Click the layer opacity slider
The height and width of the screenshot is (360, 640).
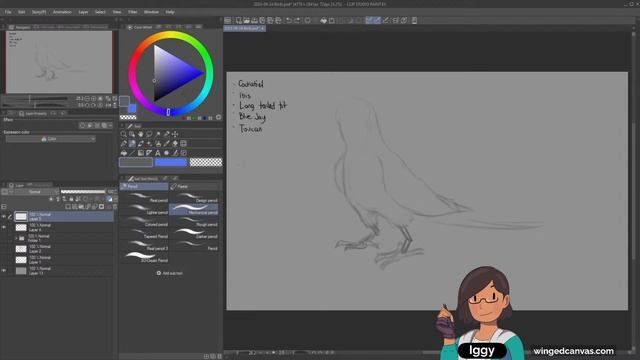(x=83, y=191)
